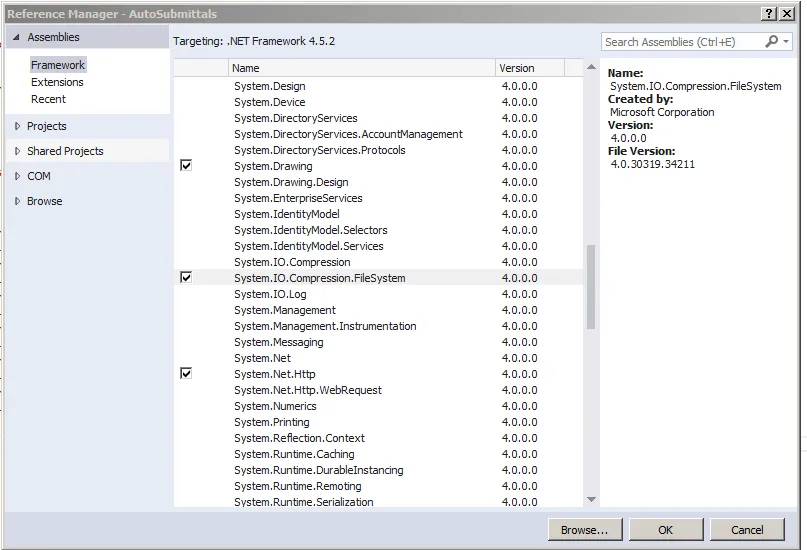Select the System.IO.Compression row

[378, 262]
